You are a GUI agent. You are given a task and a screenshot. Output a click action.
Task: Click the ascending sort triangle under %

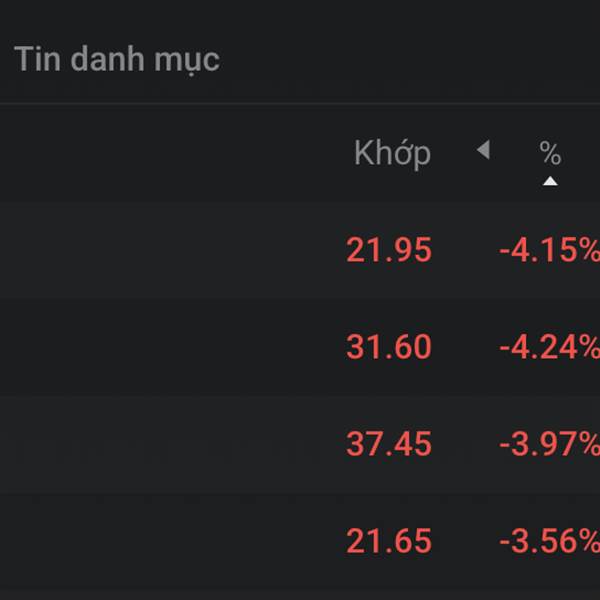(x=550, y=181)
